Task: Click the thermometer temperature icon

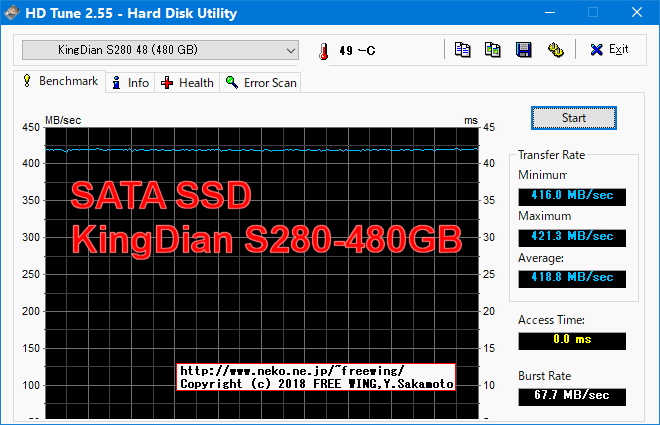Action: (x=324, y=51)
